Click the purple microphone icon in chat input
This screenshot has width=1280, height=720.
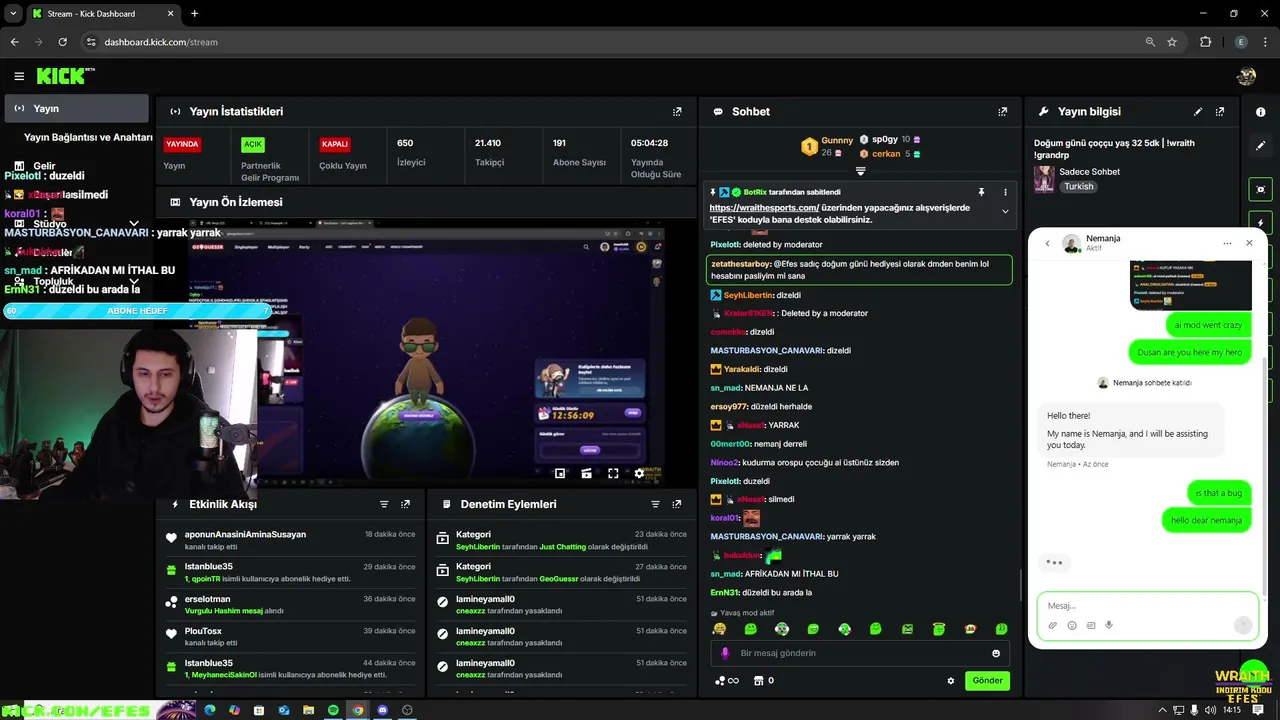tap(726, 653)
